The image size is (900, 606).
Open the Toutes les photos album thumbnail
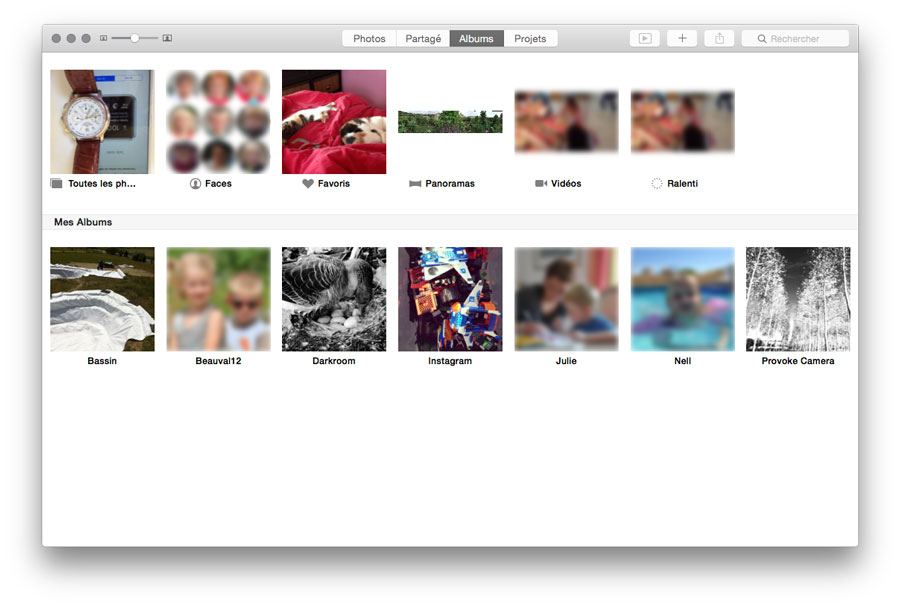point(102,122)
